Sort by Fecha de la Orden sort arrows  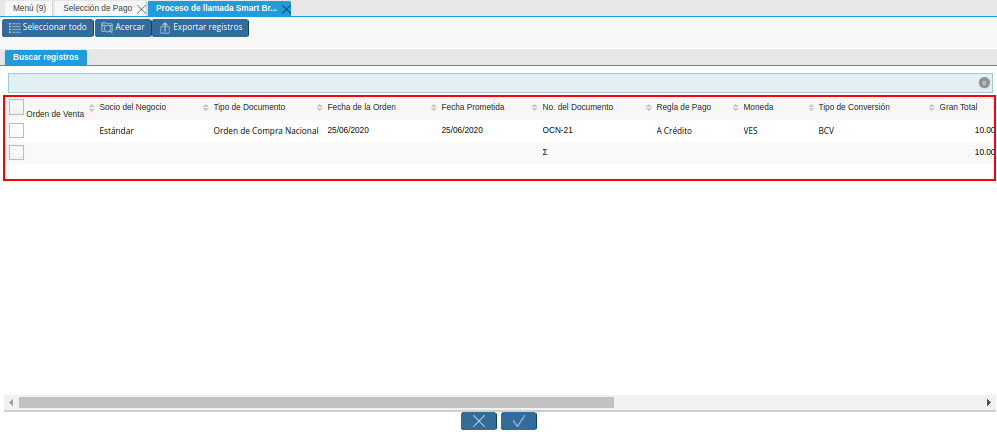point(434,107)
